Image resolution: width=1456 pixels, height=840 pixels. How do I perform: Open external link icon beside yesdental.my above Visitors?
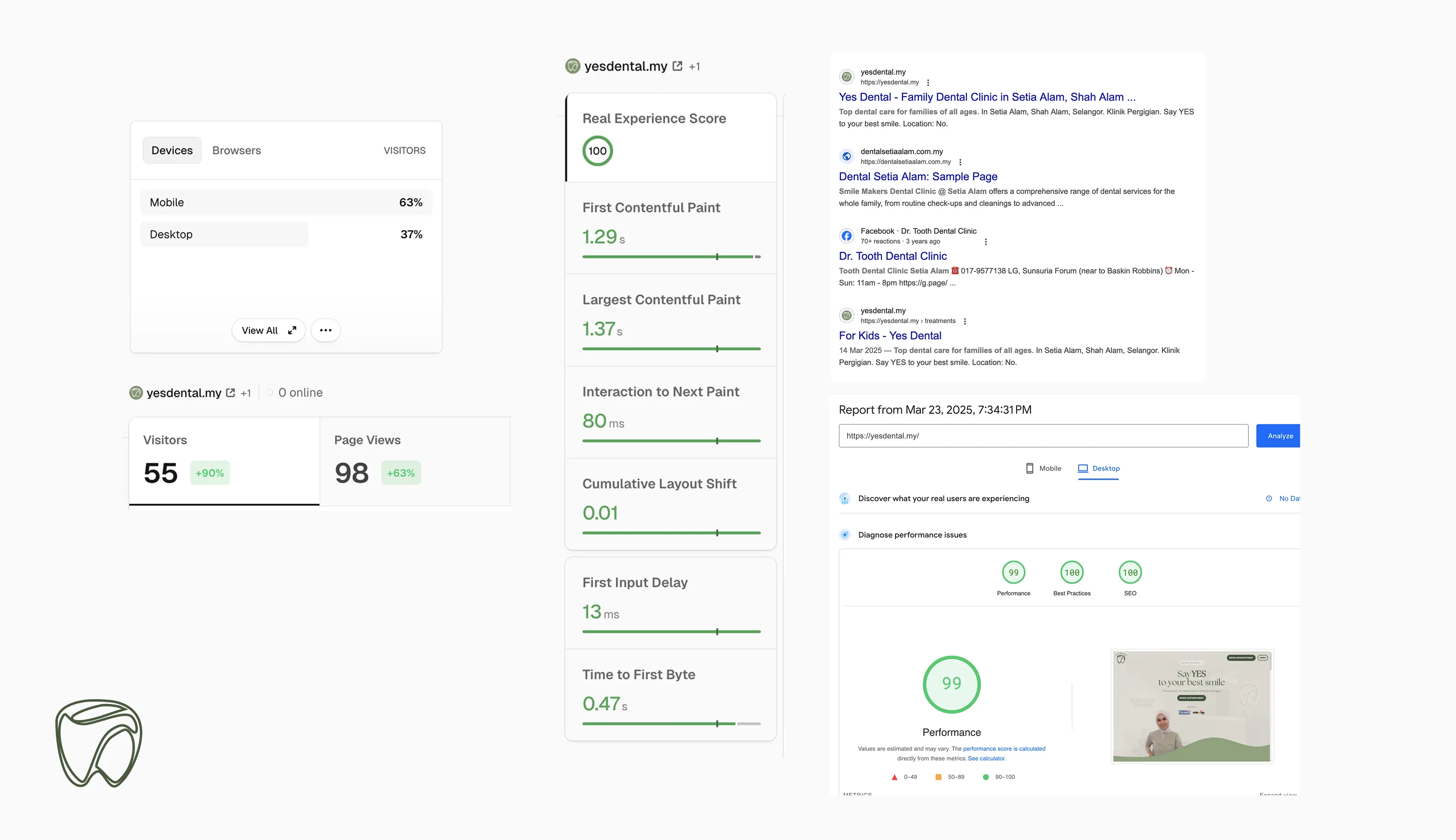tap(230, 393)
